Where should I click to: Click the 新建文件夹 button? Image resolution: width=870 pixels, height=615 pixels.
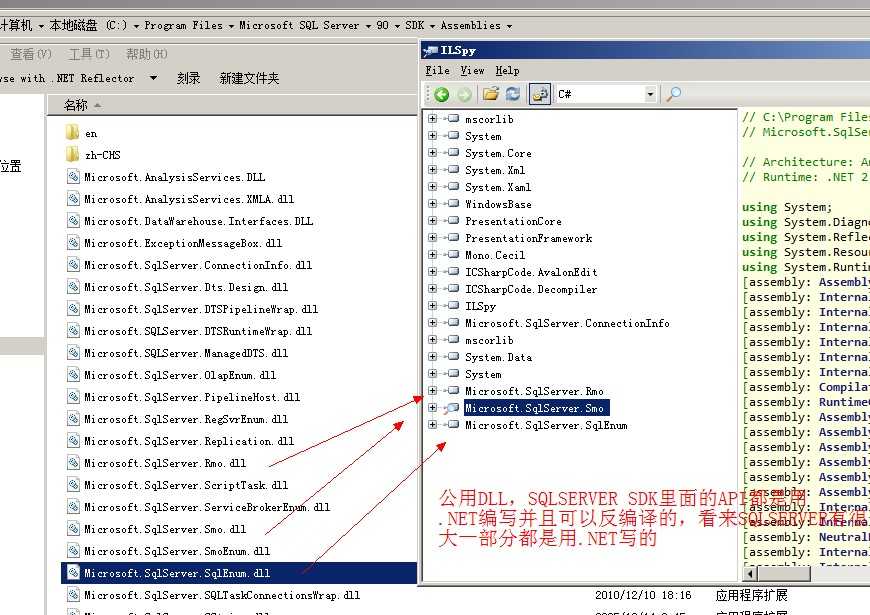[x=249, y=78]
